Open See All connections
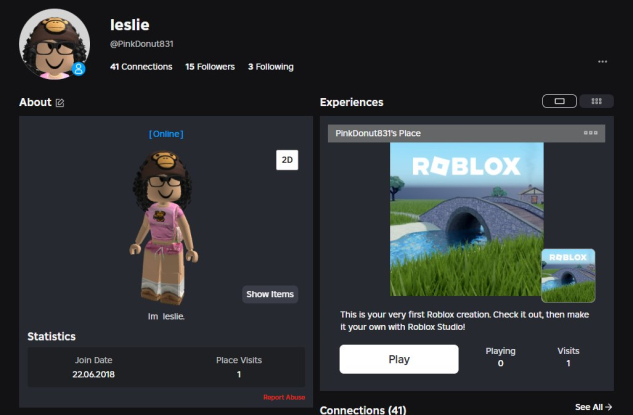 tap(593, 407)
